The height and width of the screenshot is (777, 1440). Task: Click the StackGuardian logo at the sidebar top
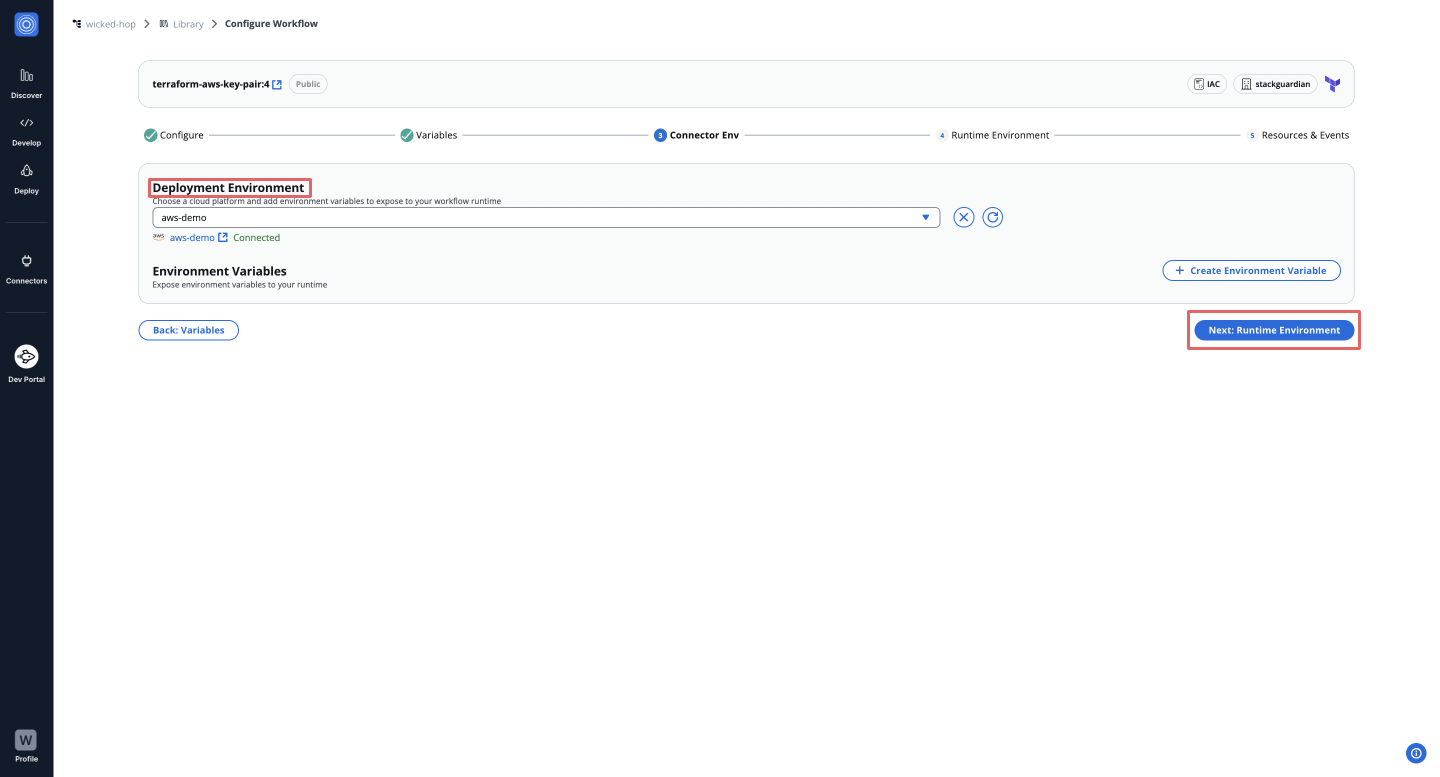(x=26, y=24)
